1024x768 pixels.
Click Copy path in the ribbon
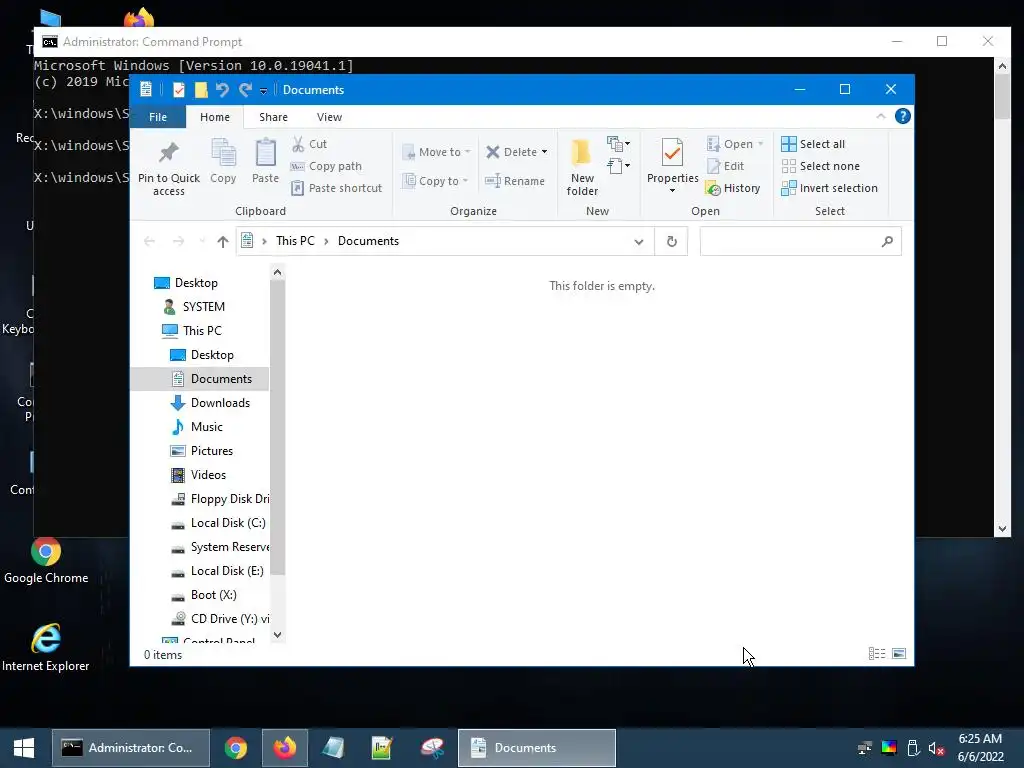(326, 166)
